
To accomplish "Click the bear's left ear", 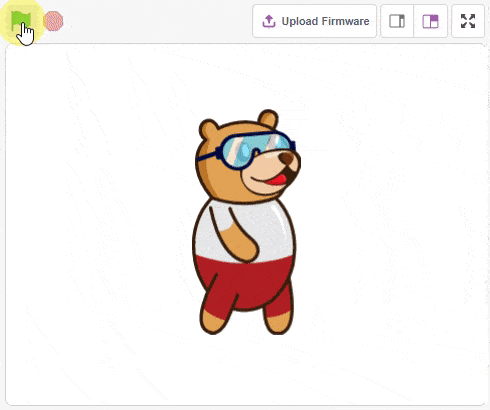I will click(208, 130).
